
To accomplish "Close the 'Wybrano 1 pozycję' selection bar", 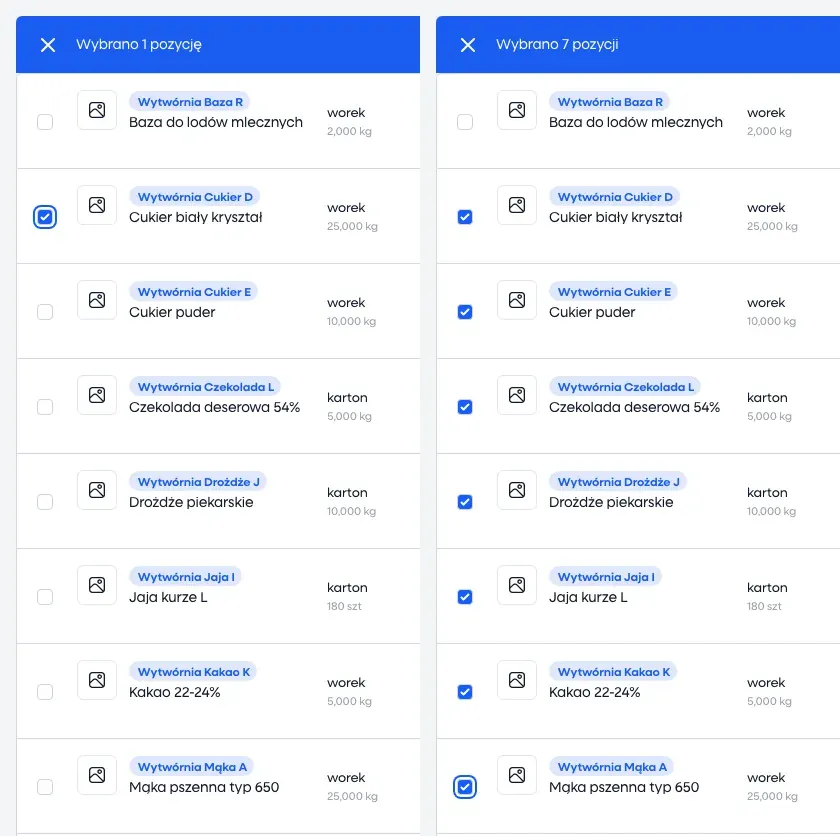I will [x=48, y=45].
